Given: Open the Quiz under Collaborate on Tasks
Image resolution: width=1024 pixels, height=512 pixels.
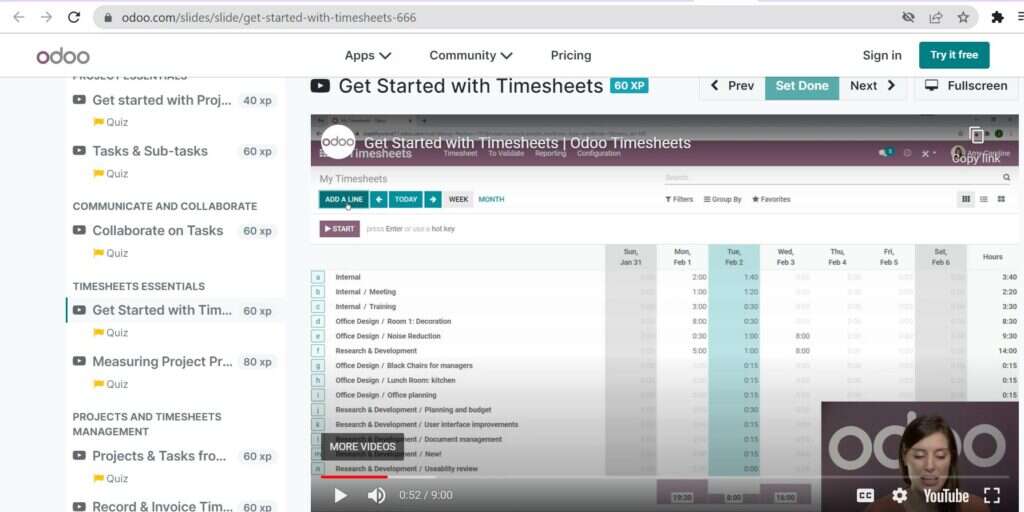Looking at the screenshot, I should click(110, 253).
